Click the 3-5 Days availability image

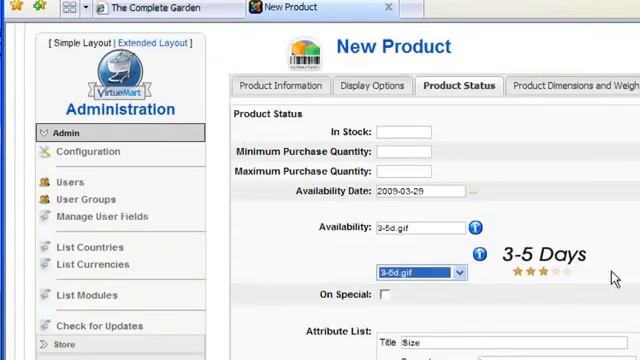click(x=544, y=260)
